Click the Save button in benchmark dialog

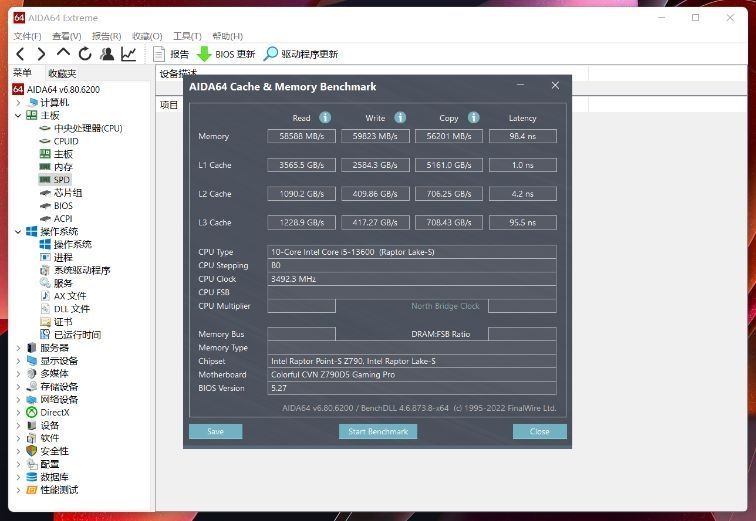point(215,431)
